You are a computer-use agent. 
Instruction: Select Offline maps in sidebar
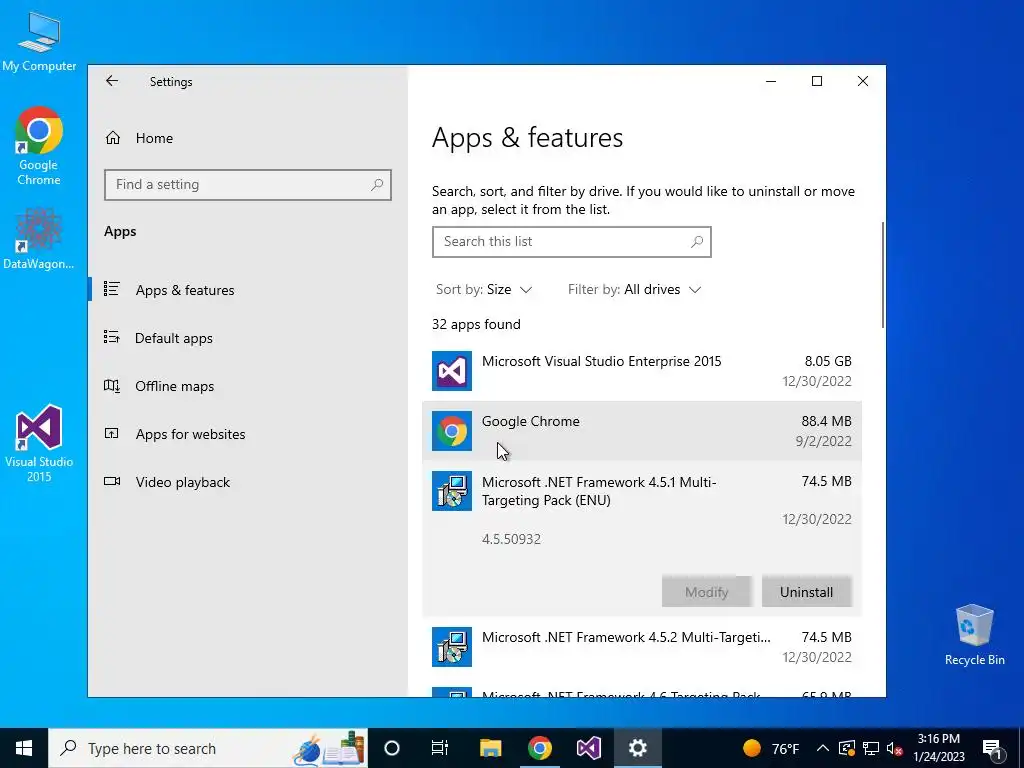[174, 386]
